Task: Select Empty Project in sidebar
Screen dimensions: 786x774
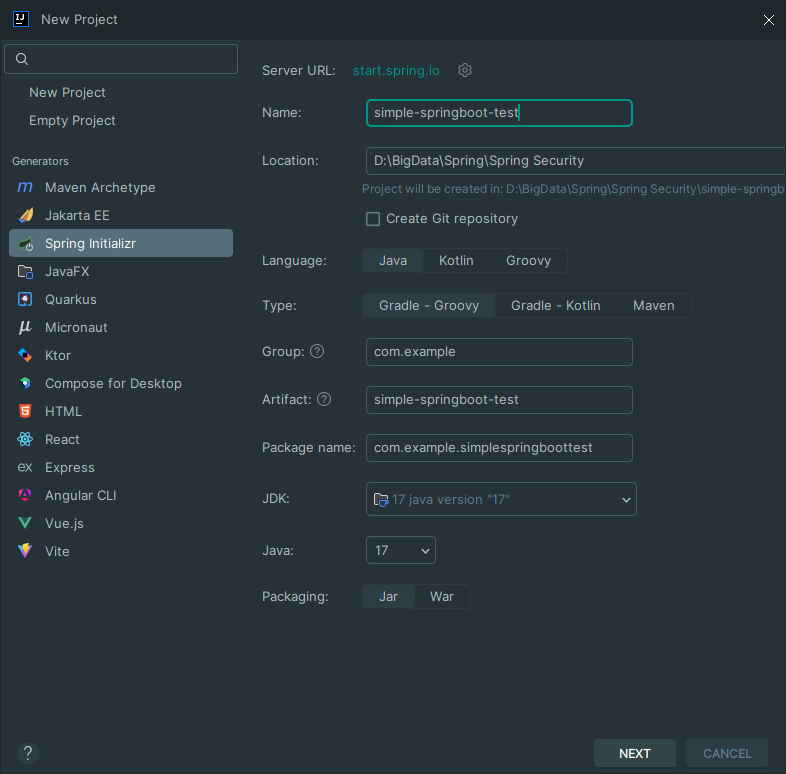Action: point(72,121)
